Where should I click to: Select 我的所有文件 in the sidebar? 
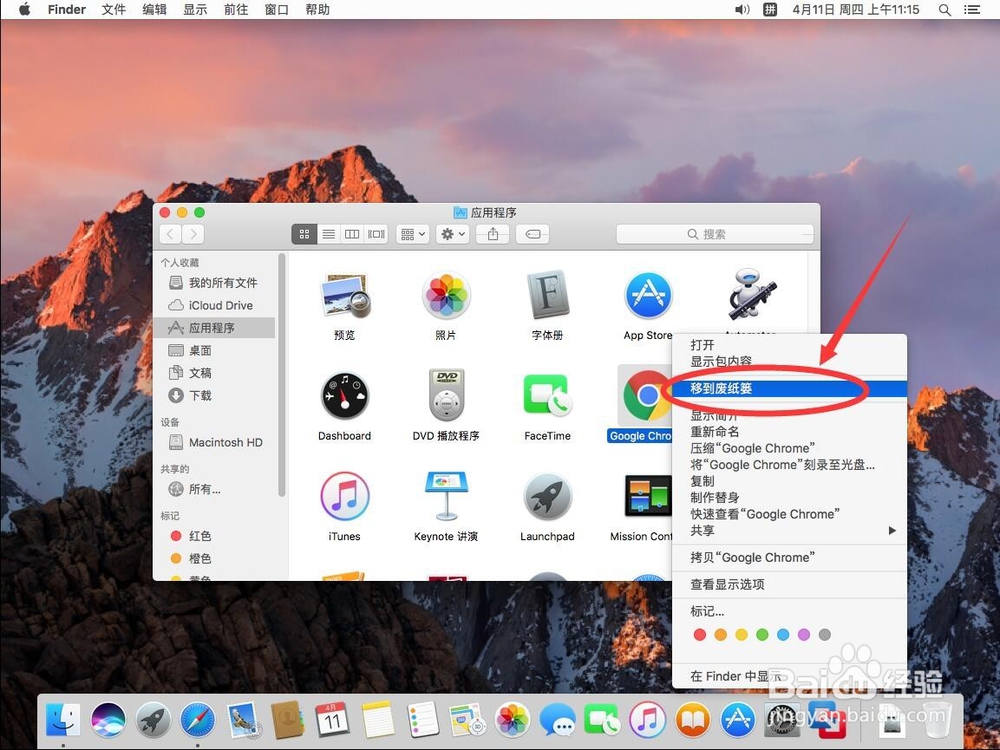point(214,283)
